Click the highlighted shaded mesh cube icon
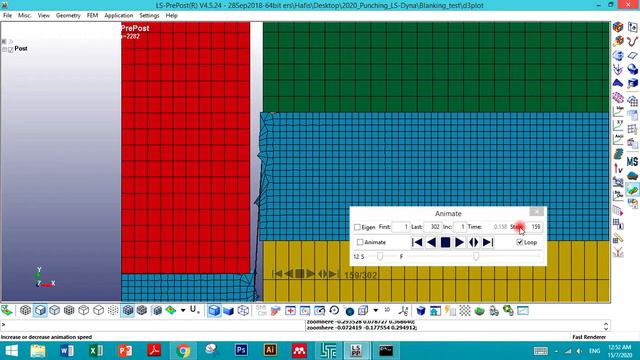This screenshot has width=640, height=360. point(128,311)
